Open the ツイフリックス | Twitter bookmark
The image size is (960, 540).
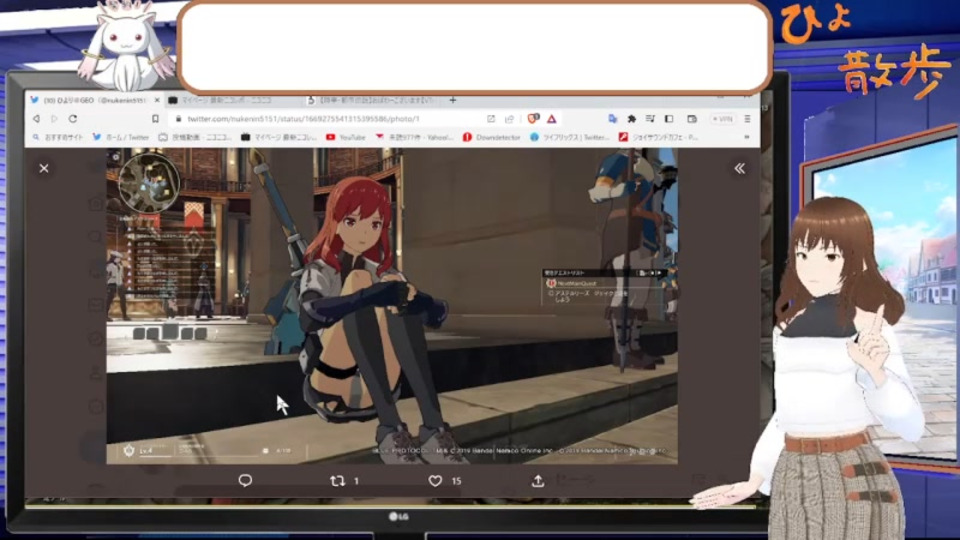pos(570,137)
